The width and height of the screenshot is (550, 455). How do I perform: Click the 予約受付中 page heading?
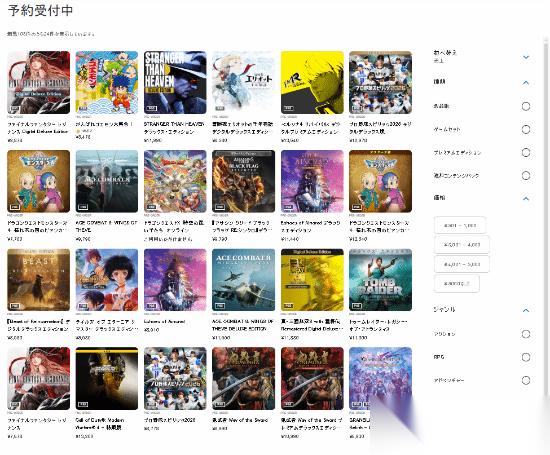[40, 10]
